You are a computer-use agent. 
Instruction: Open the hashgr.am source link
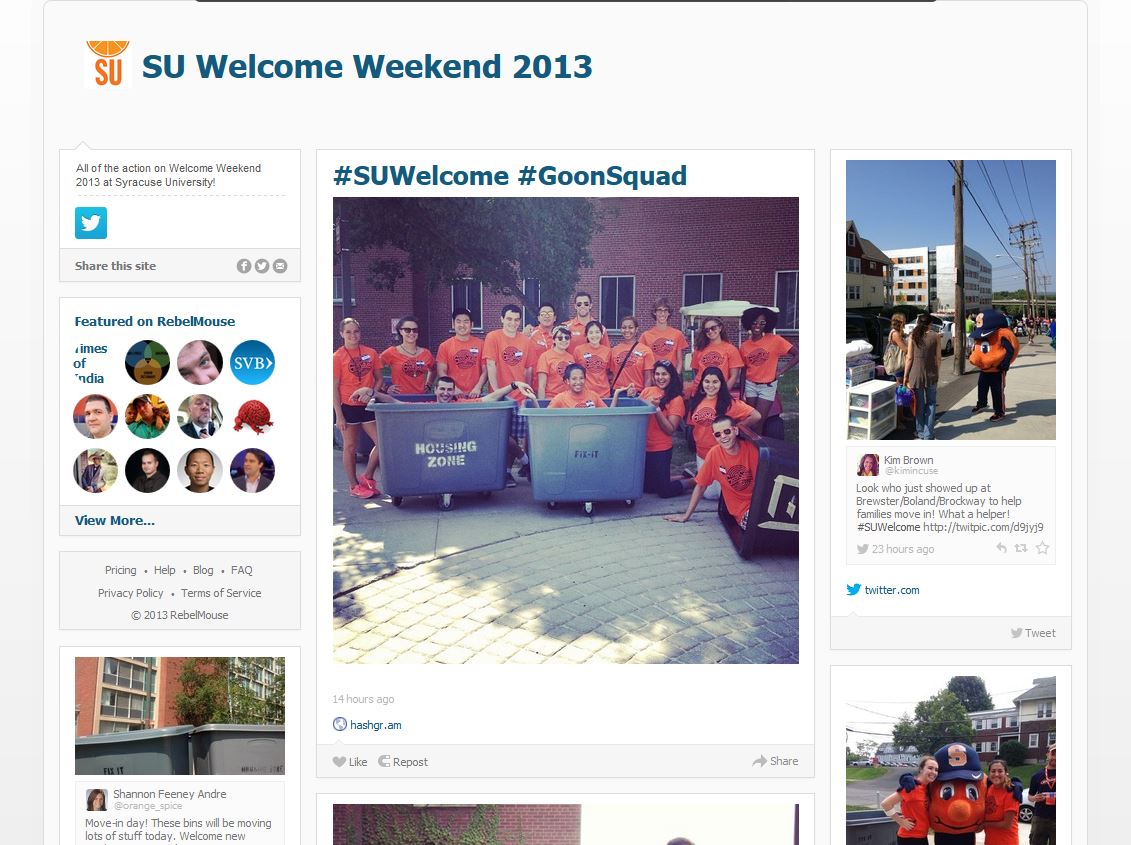click(x=367, y=724)
